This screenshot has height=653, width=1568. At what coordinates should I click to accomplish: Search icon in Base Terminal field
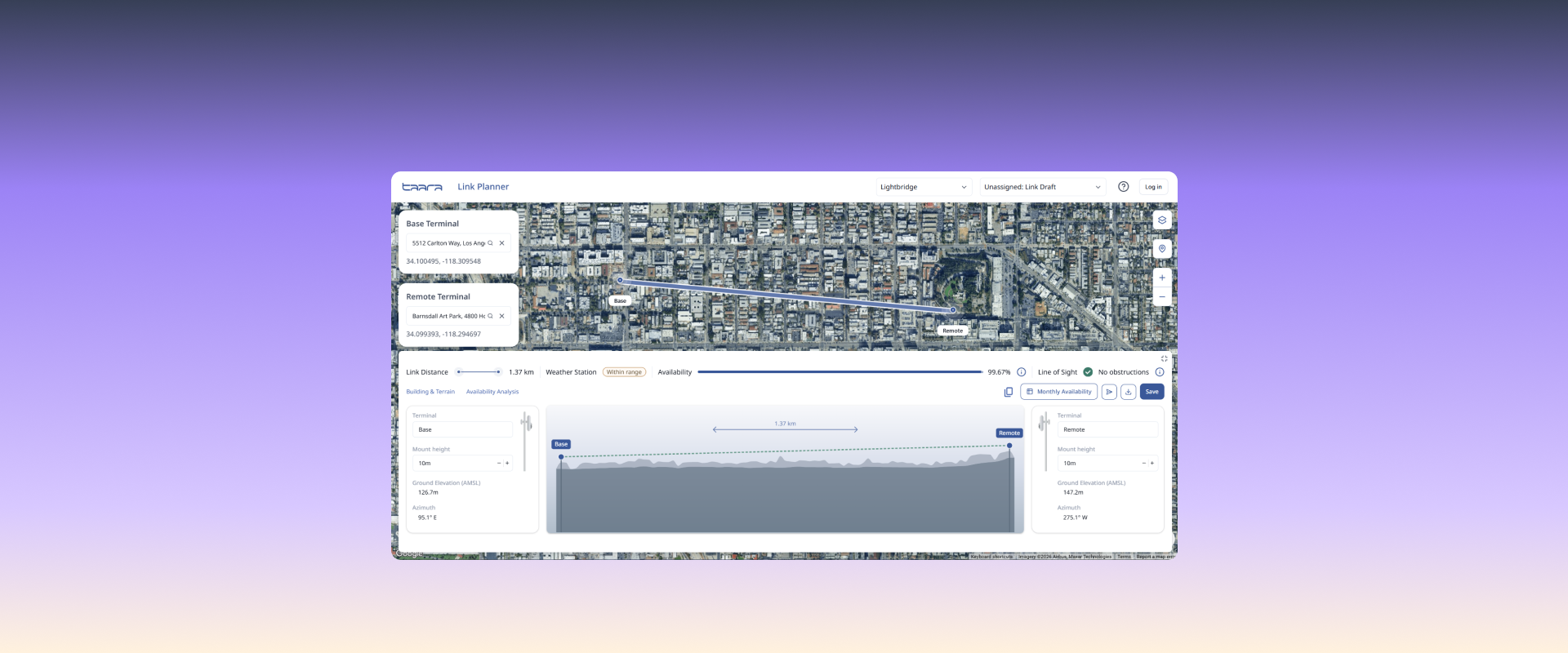[x=490, y=243]
